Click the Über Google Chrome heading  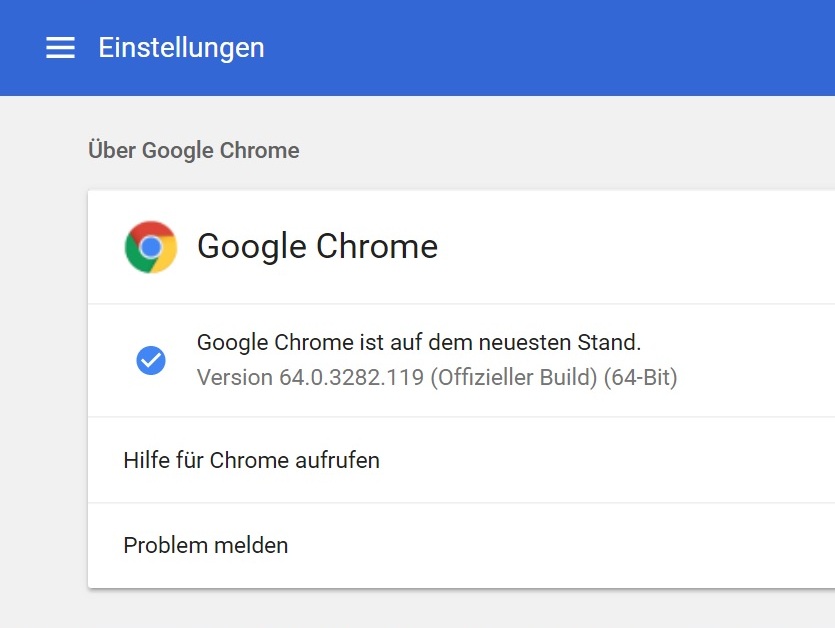point(193,151)
